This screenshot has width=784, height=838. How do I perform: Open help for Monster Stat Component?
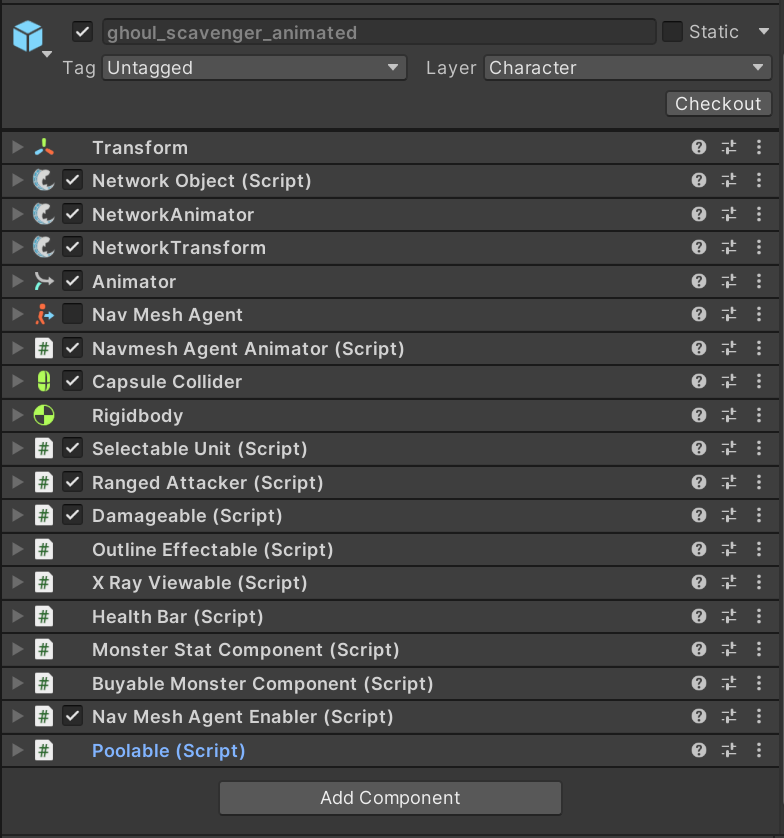pyautogui.click(x=698, y=650)
